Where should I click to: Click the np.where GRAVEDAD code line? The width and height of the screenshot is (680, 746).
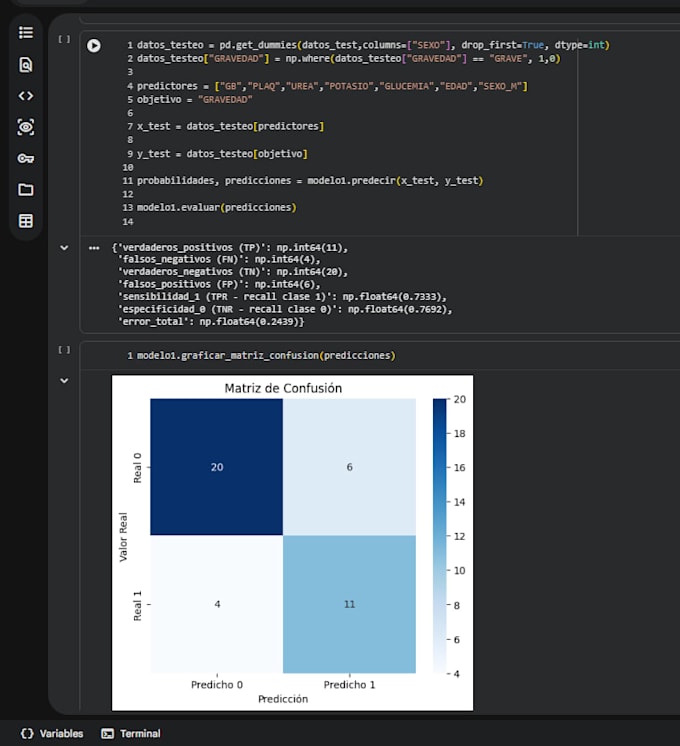pos(349,59)
